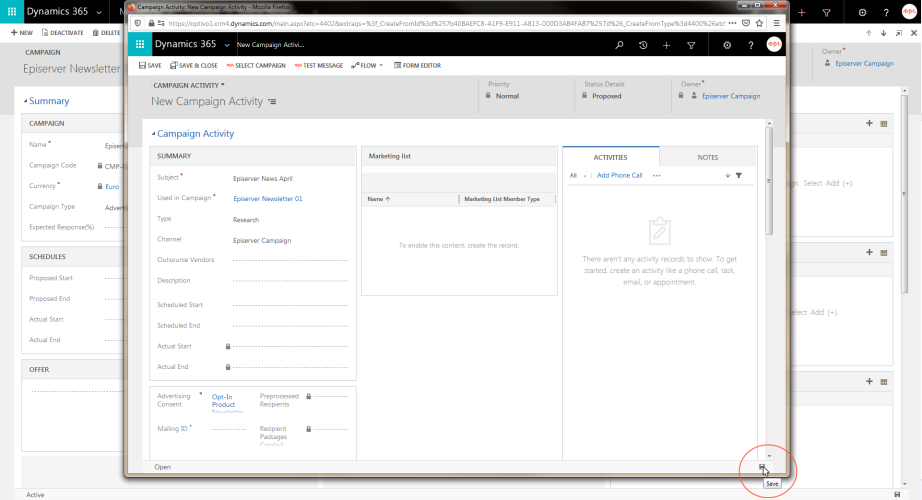
Task: Click the Description field
Action: pyautogui.click(x=290, y=281)
